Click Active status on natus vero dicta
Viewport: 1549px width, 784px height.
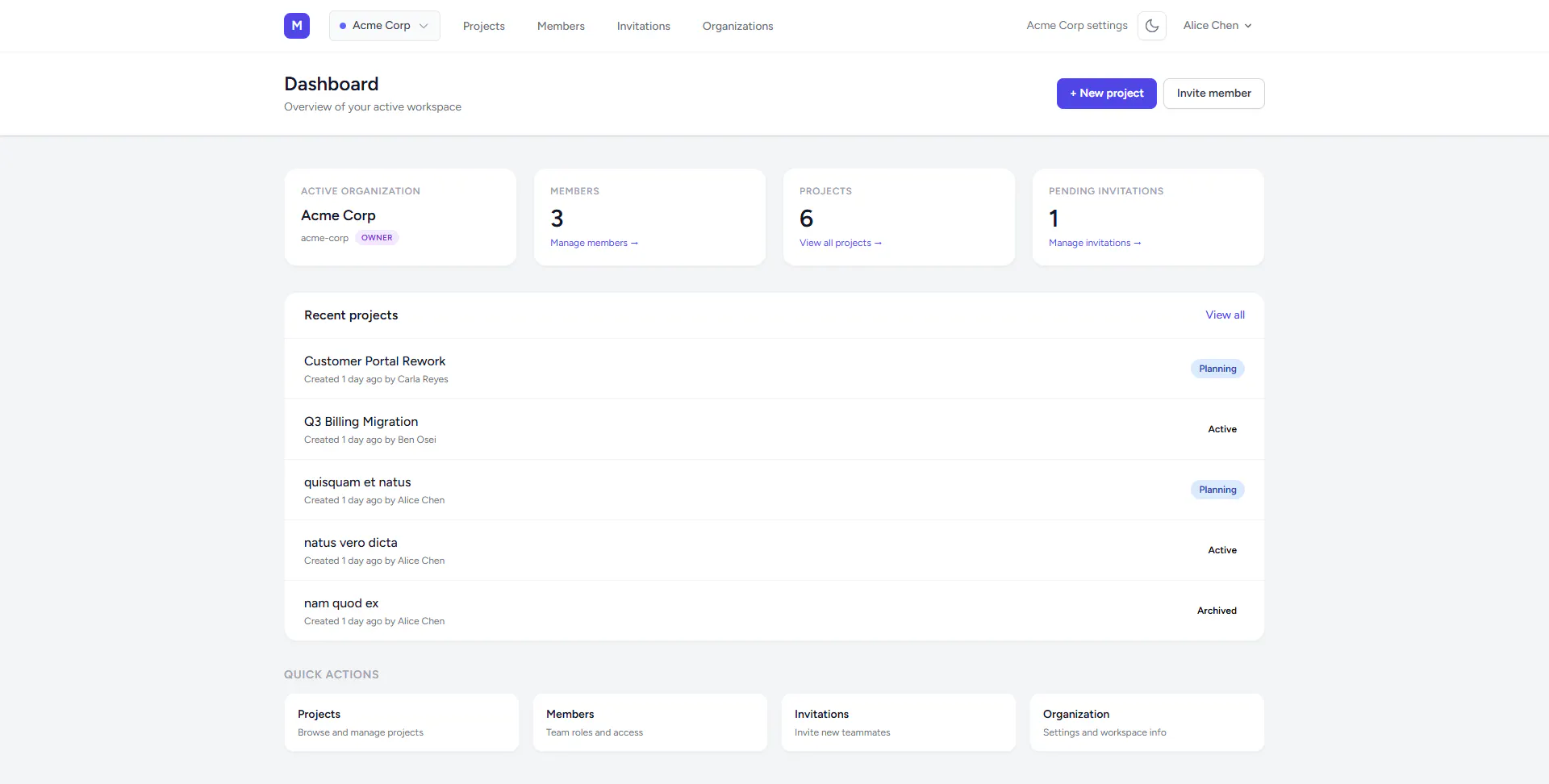(x=1222, y=550)
